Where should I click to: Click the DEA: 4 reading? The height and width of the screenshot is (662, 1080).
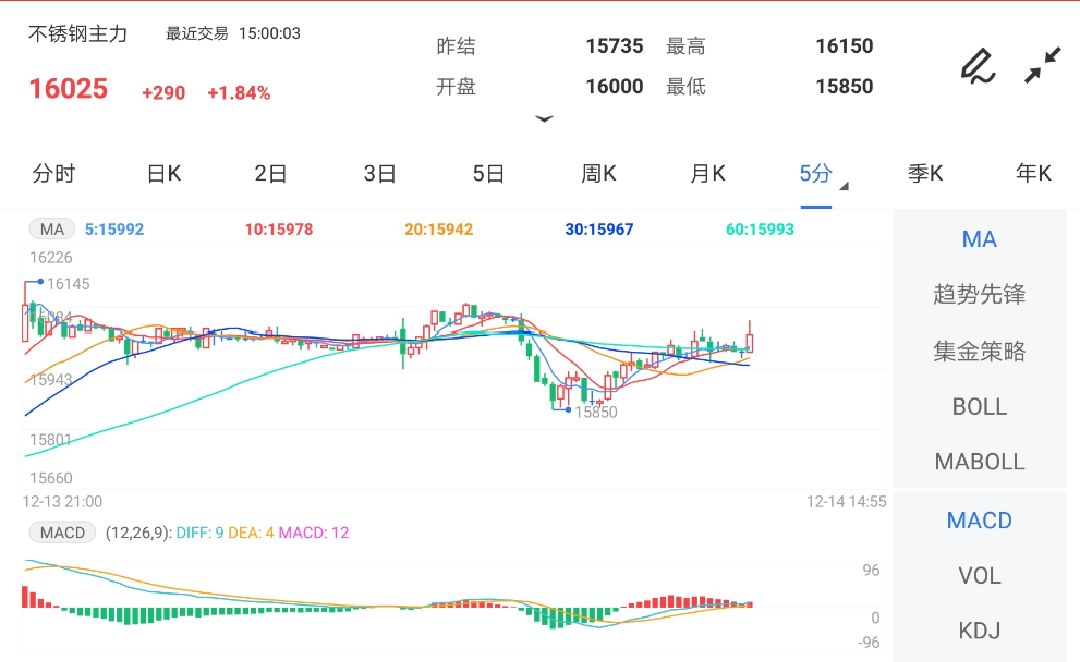click(x=251, y=532)
